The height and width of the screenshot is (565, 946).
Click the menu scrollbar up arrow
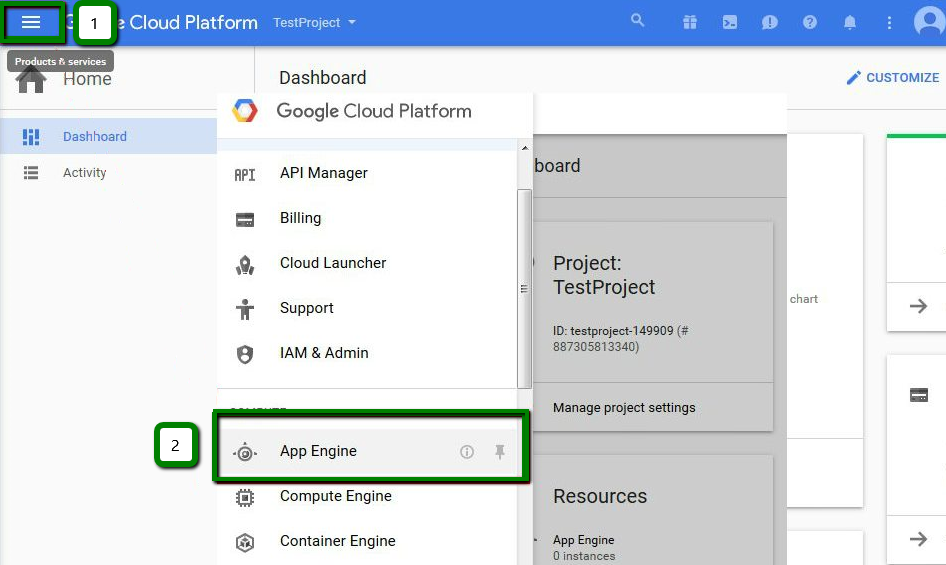(525, 148)
